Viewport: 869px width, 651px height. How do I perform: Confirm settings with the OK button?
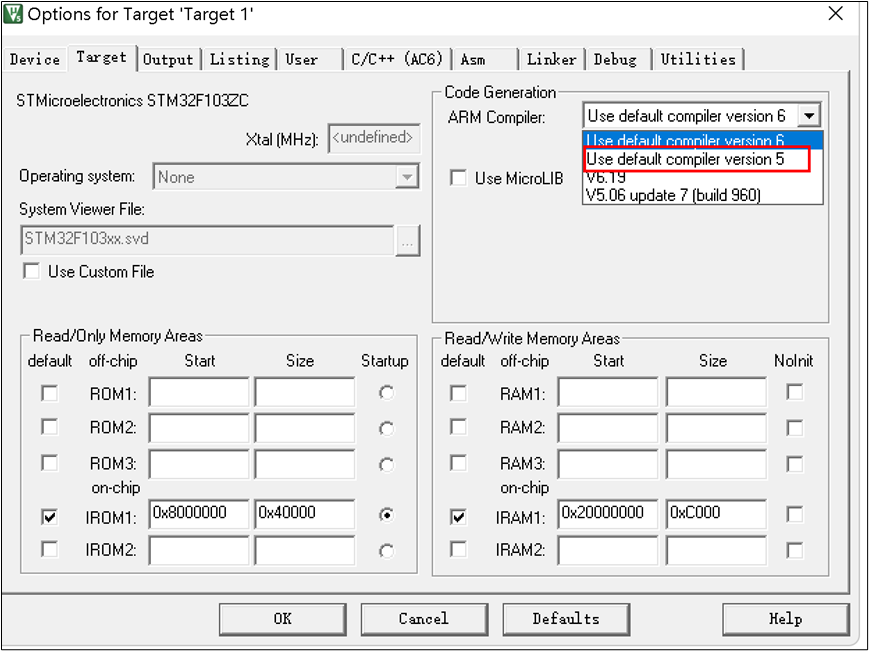coord(282,618)
